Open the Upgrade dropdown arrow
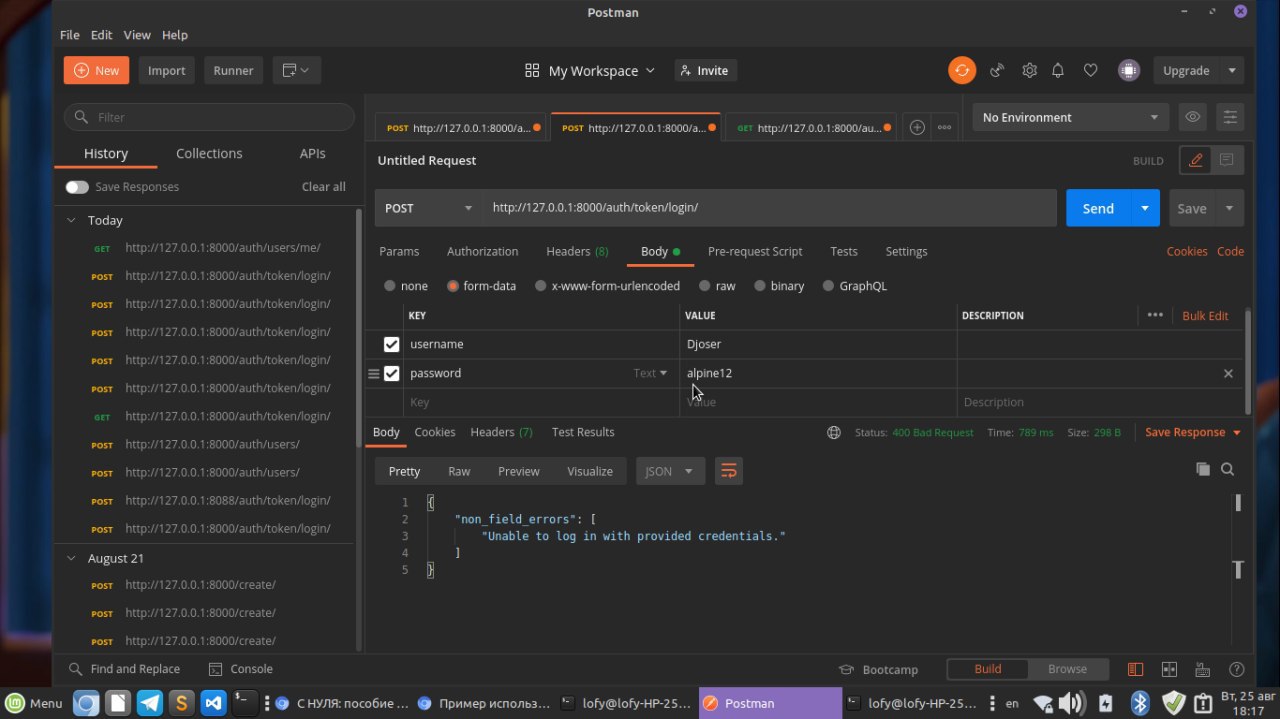The image size is (1280, 719). tap(1232, 70)
